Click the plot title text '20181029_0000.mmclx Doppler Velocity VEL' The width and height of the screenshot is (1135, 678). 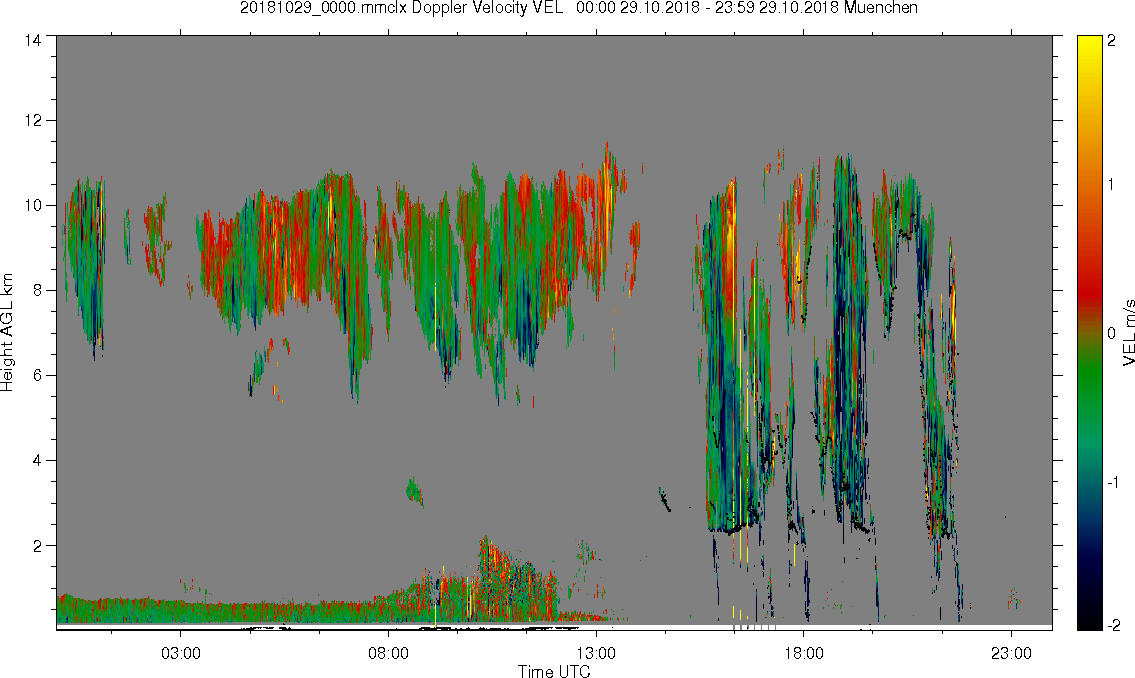point(401,8)
